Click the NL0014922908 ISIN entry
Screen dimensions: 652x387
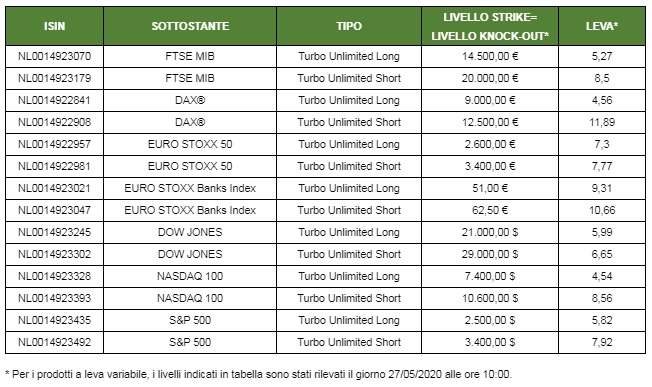tap(54, 122)
